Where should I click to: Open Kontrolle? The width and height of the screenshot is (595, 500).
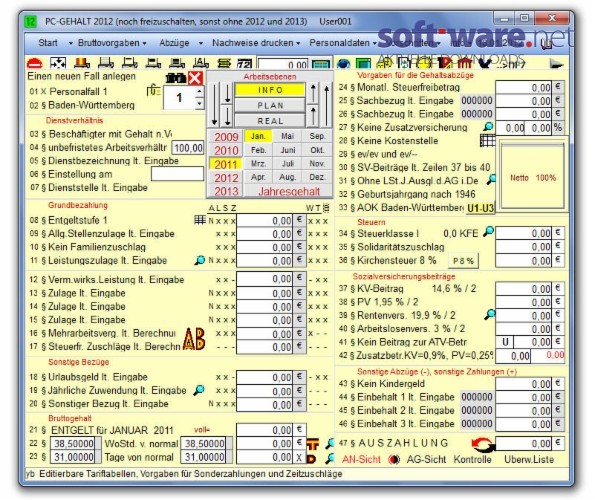point(472,459)
